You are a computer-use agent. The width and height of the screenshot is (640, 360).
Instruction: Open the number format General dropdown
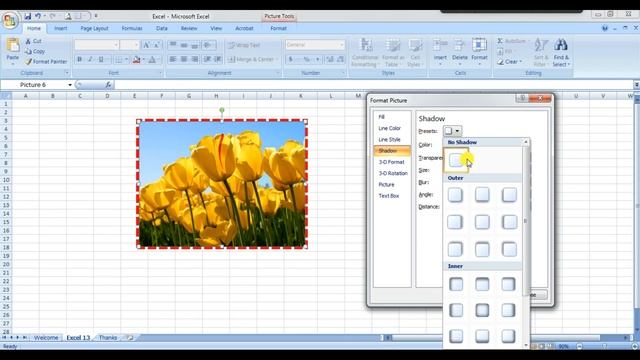[315, 45]
